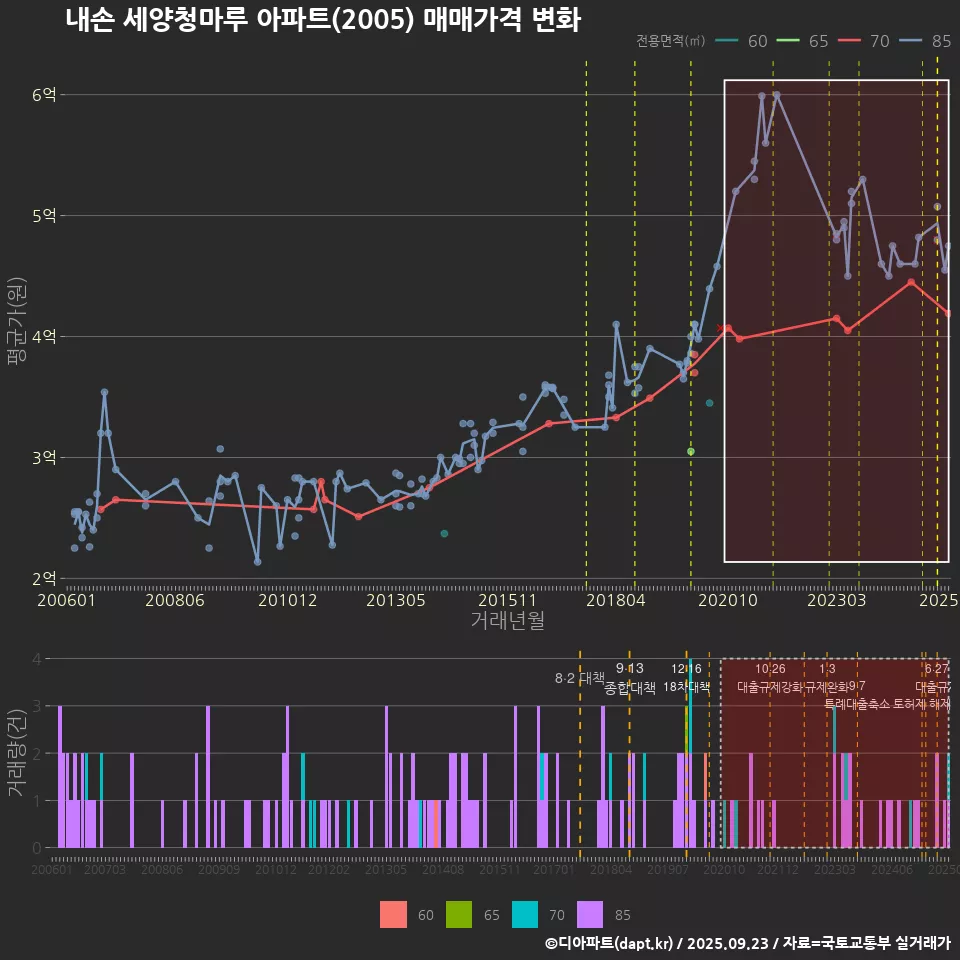Click the 10·26 대출규제강화 annotation label

(x=770, y=678)
